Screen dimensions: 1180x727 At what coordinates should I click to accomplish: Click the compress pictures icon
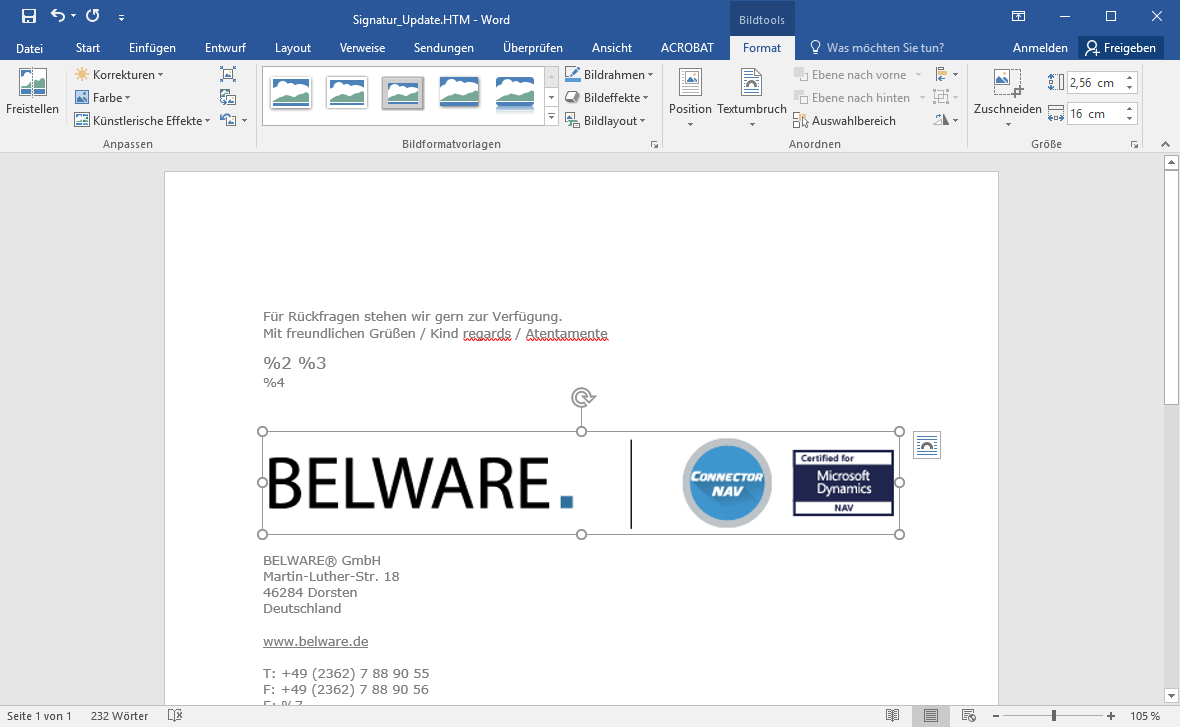[x=228, y=74]
